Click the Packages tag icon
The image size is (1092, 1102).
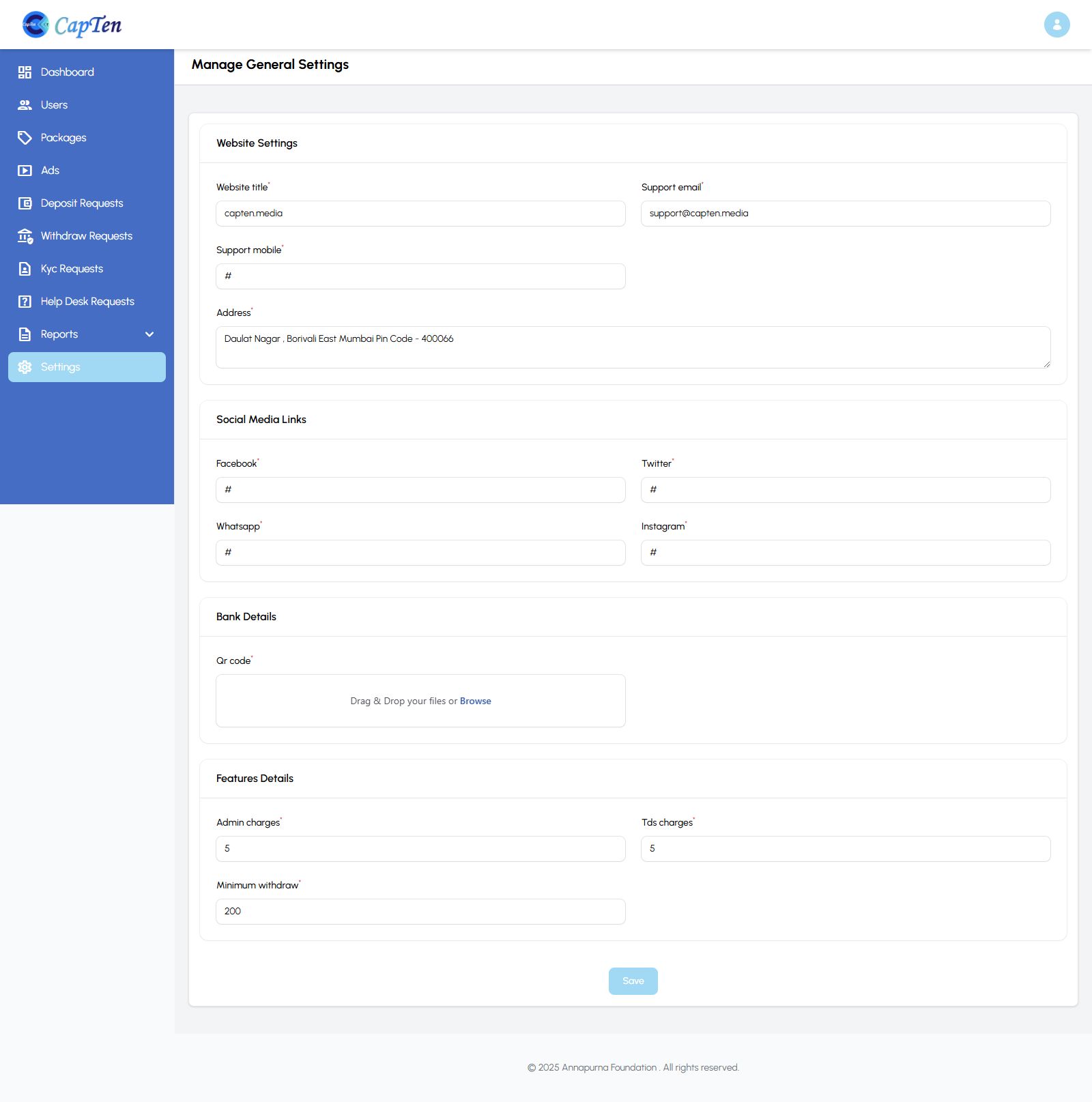click(25, 138)
